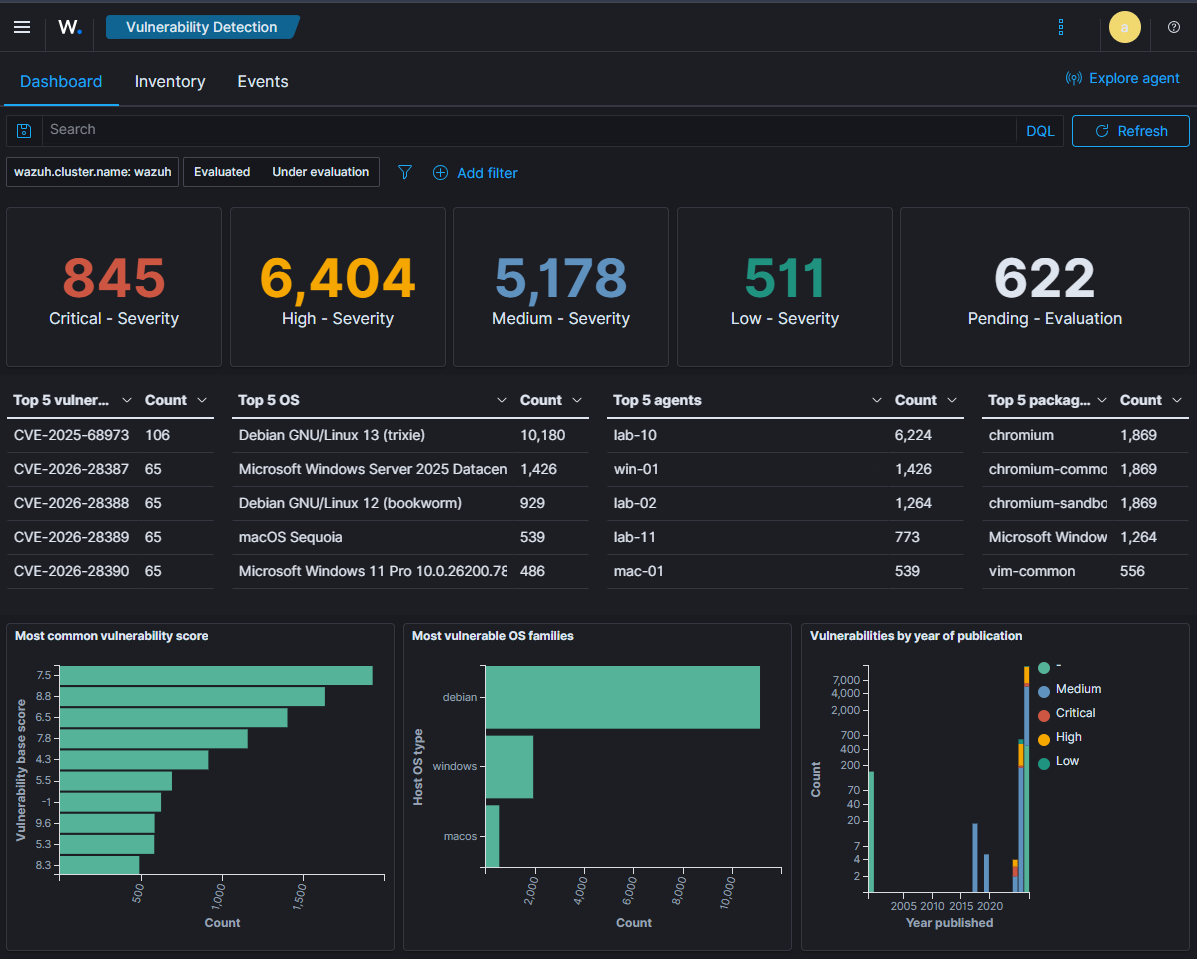The image size is (1197, 959).
Task: Click agent lab-02 row
Action: tap(785, 503)
